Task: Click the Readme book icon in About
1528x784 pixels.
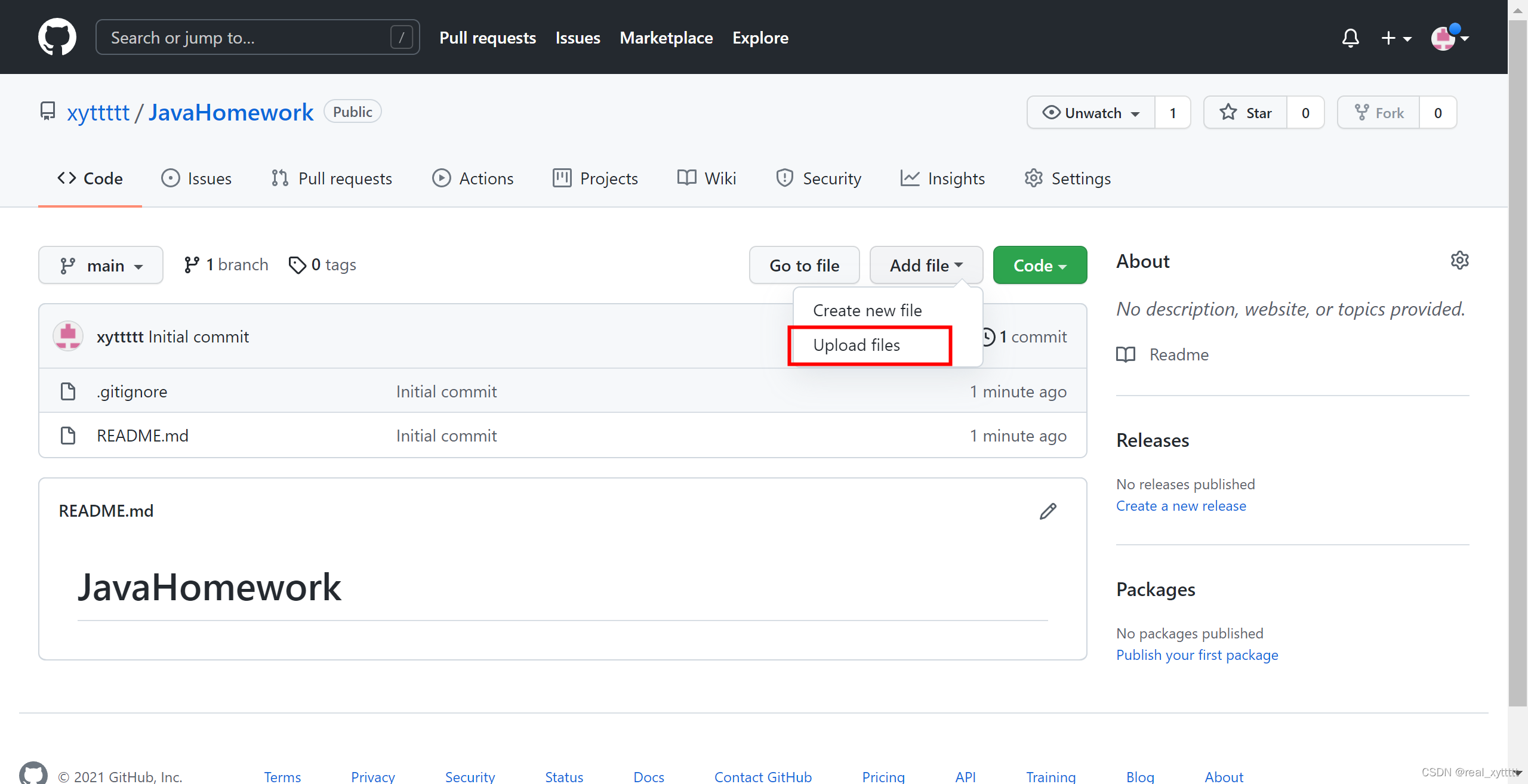Action: 1126,354
